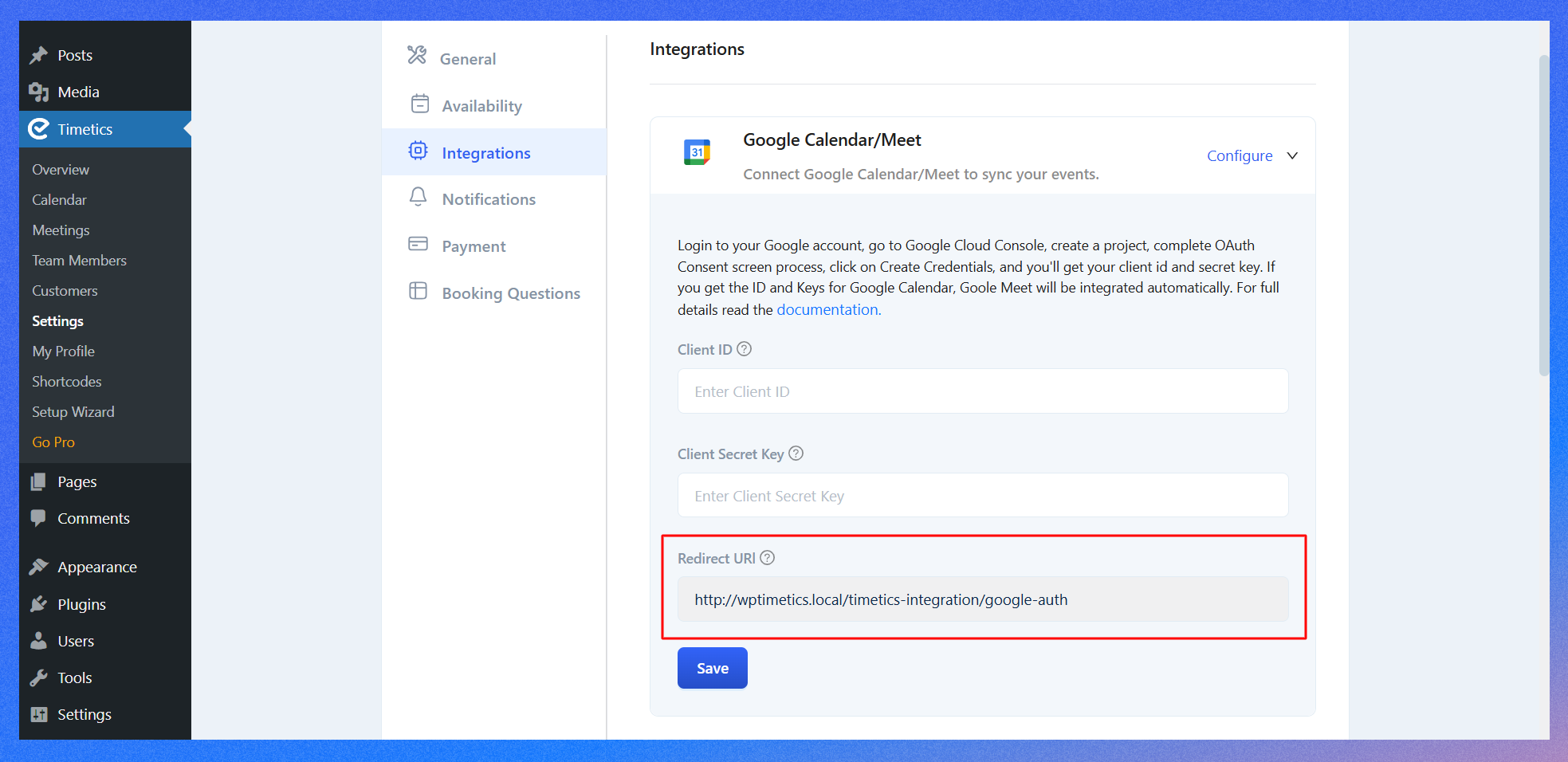Open the Booking Questions tab
Viewport: 1568px width, 762px height.
pos(494,293)
